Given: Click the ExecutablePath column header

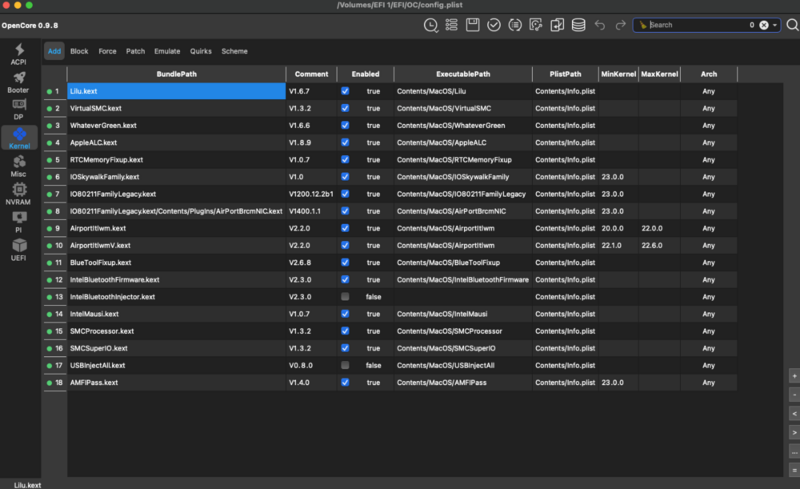Looking at the screenshot, I should point(463,74).
